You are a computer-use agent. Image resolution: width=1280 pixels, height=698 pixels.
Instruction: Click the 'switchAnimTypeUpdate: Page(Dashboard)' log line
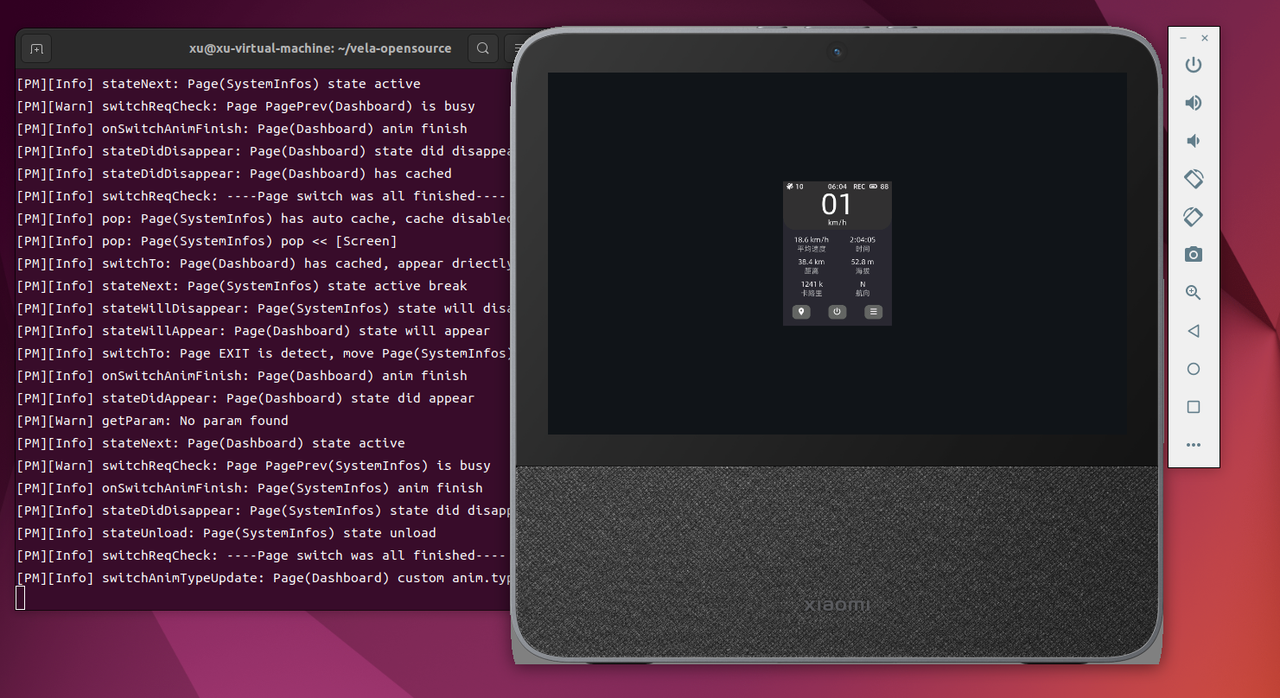coord(264,578)
